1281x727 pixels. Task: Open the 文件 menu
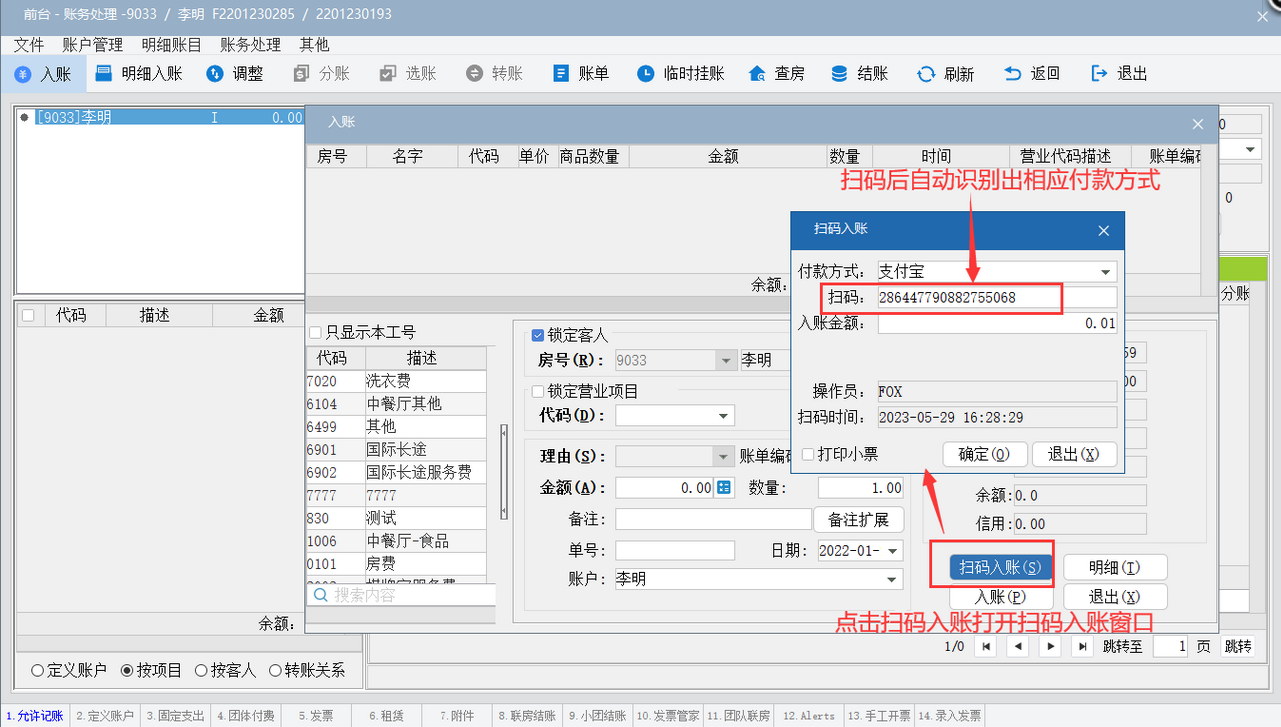(x=29, y=45)
